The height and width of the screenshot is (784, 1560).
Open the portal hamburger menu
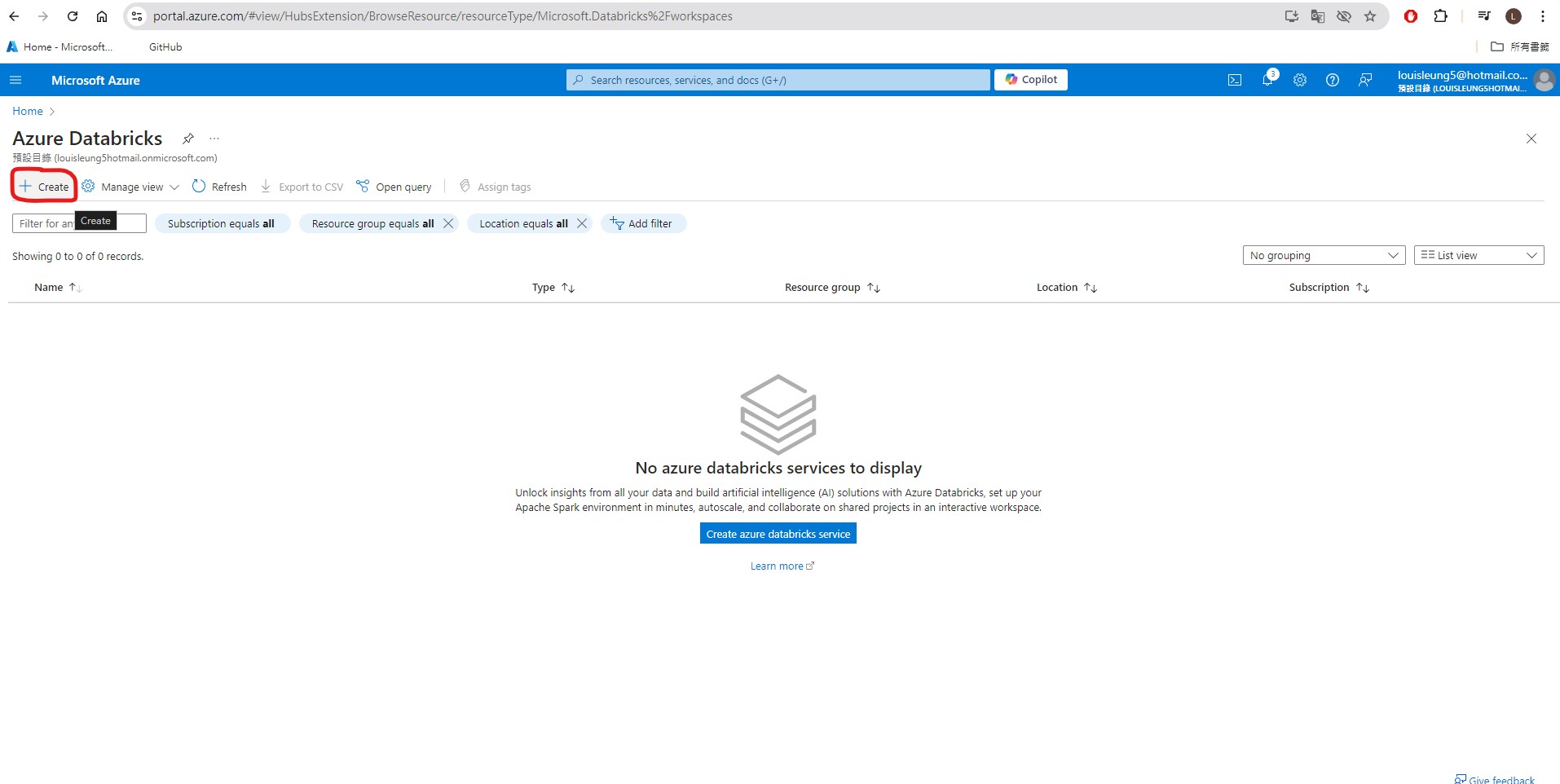15,79
